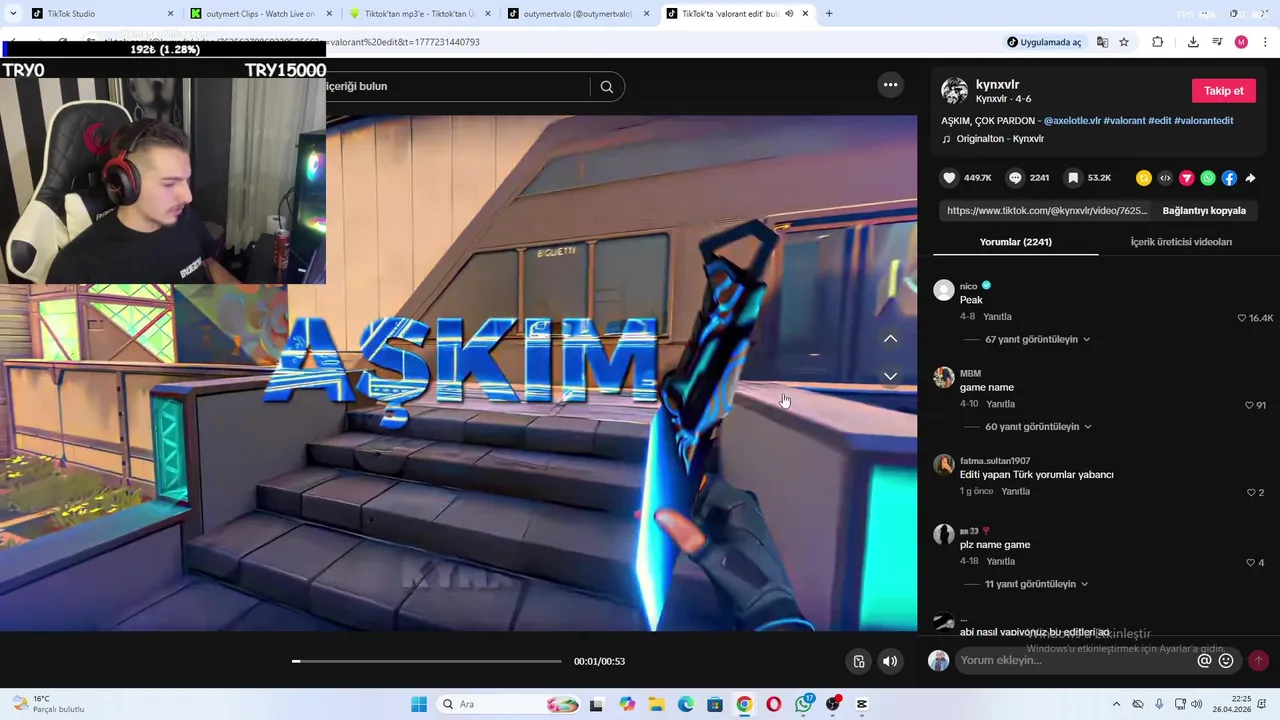Go to previous video with up arrow
Screen dimensions: 1280x720
click(x=890, y=339)
